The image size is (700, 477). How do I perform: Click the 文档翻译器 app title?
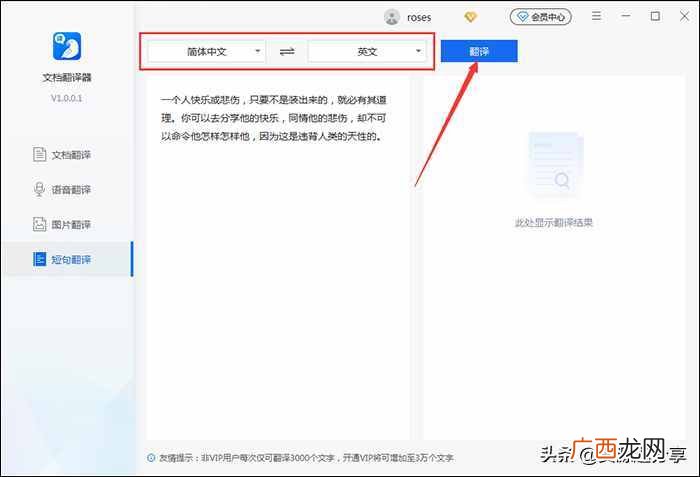(67, 77)
